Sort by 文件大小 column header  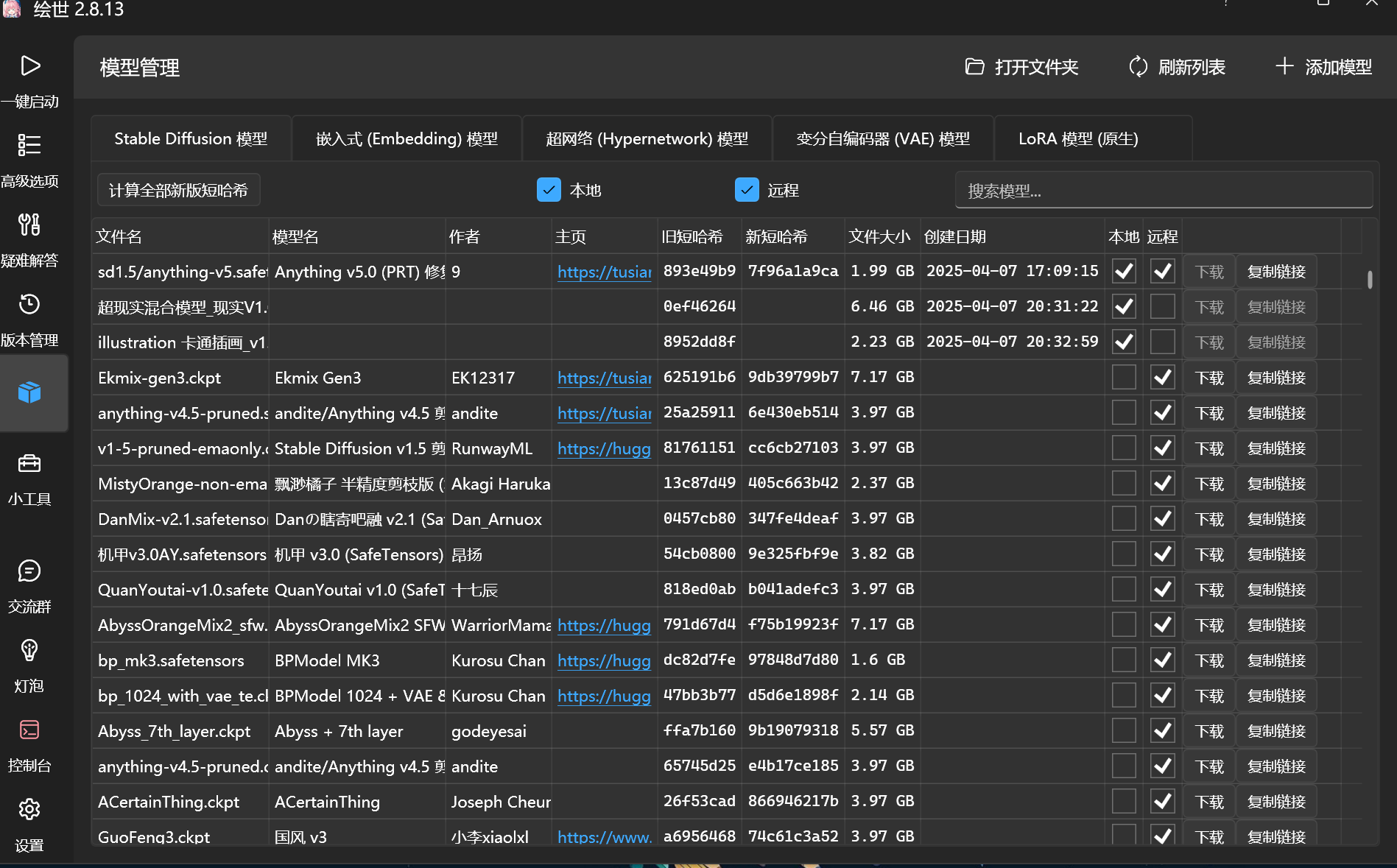[x=882, y=236]
